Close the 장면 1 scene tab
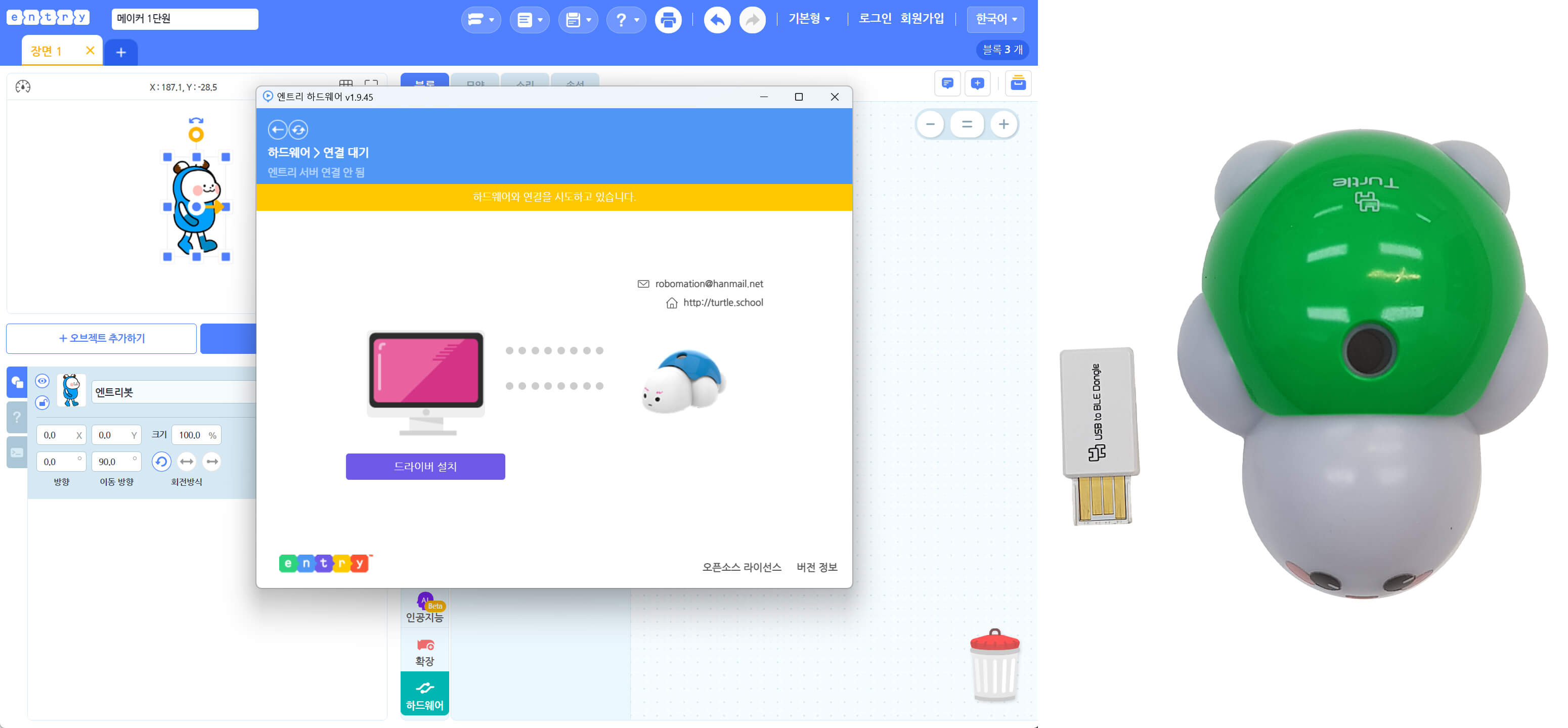The height and width of the screenshot is (728, 1568). point(90,51)
